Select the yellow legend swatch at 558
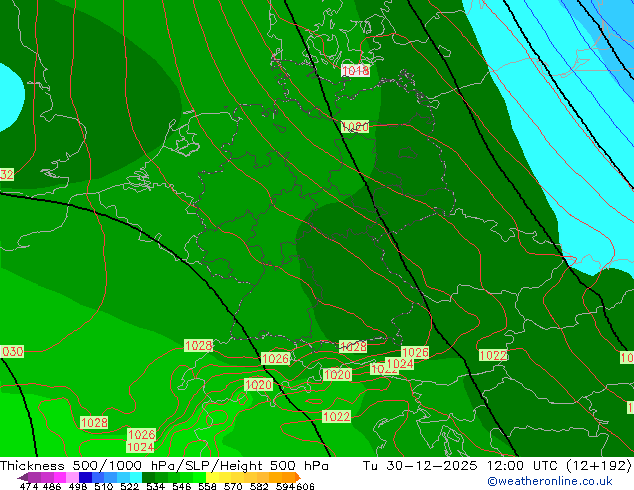The height and width of the screenshot is (490, 634). pyautogui.click(x=212, y=477)
